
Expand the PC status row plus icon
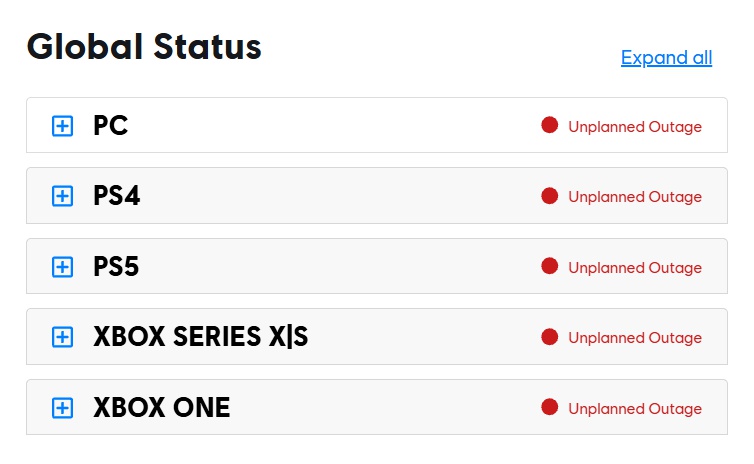(62, 126)
